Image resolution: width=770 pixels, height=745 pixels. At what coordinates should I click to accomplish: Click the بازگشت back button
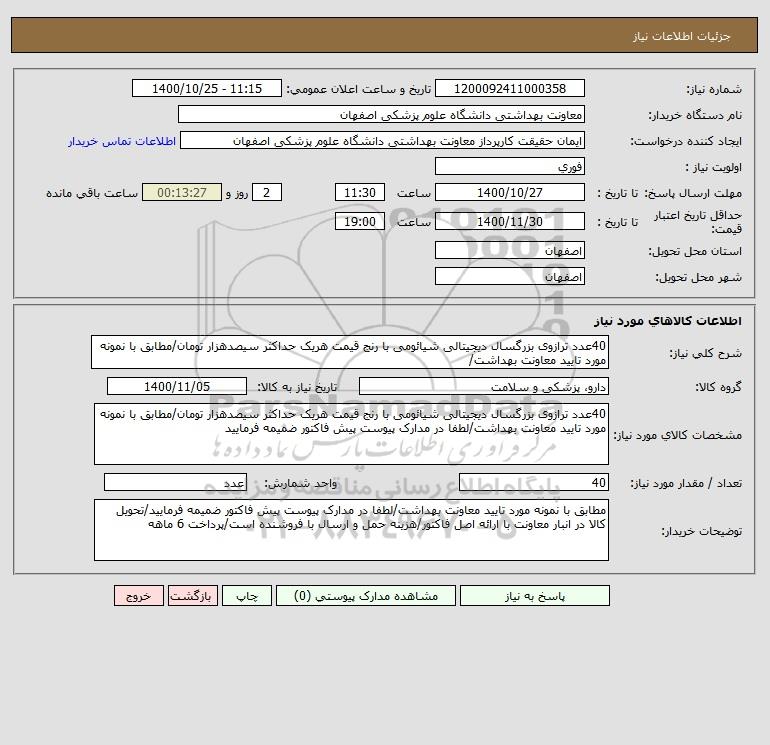point(192,596)
